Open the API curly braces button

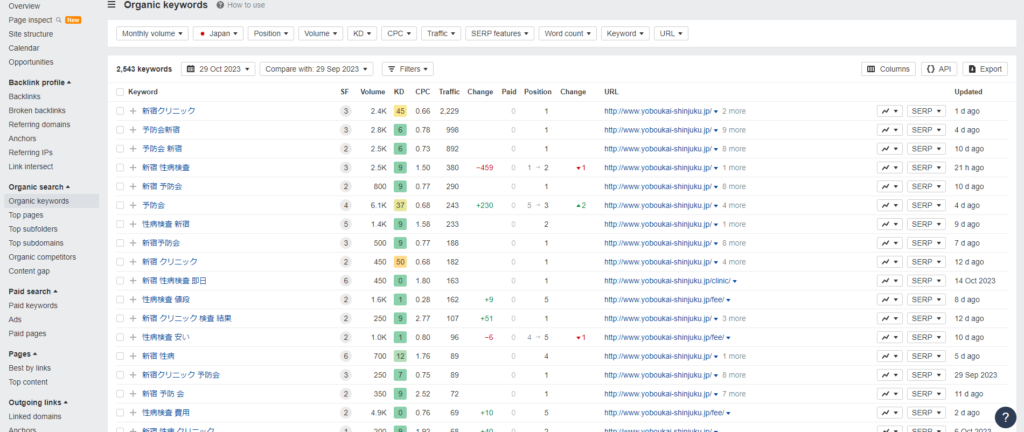(938, 69)
